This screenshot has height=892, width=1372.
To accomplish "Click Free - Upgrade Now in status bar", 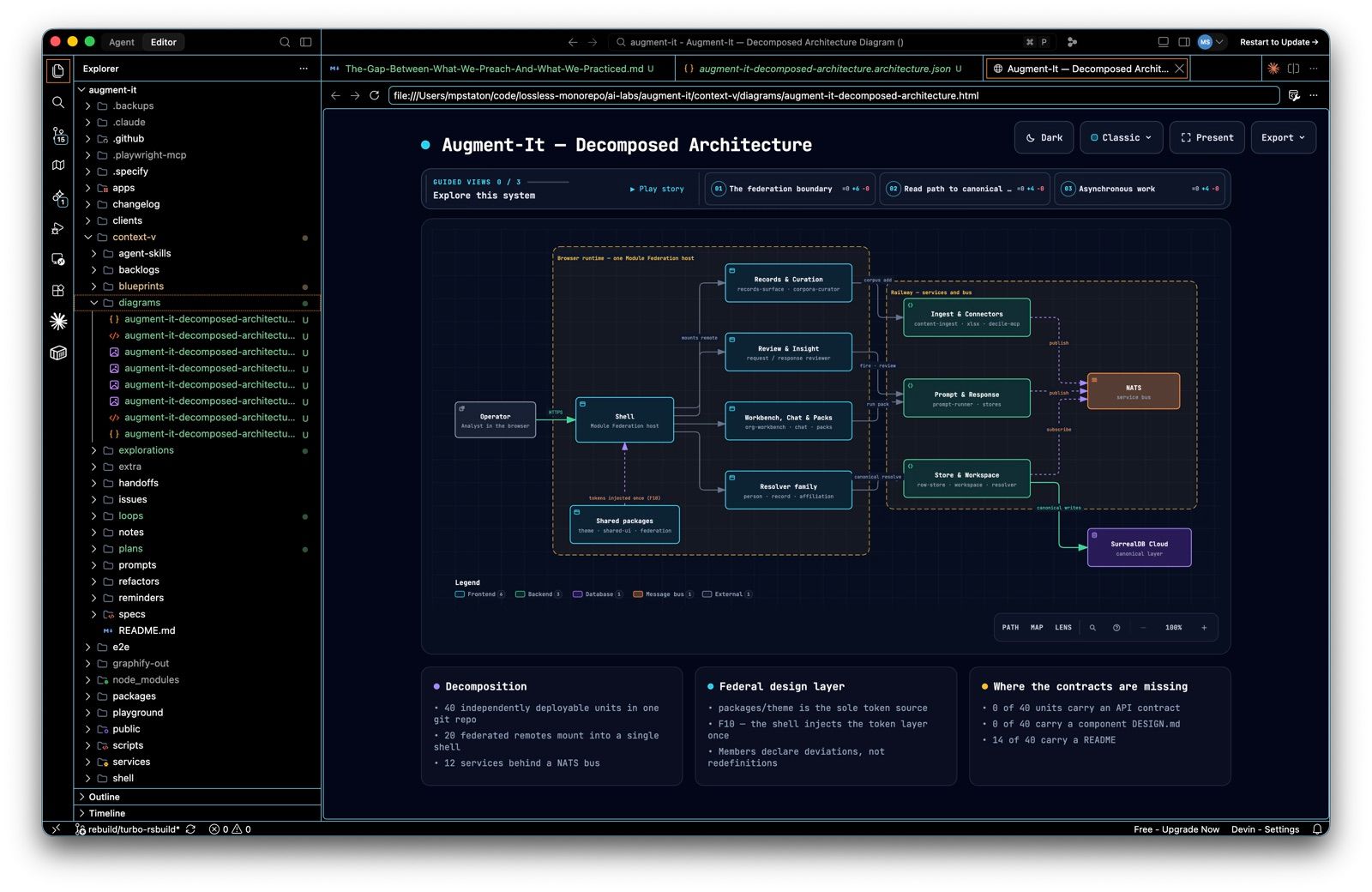I will point(1176,829).
